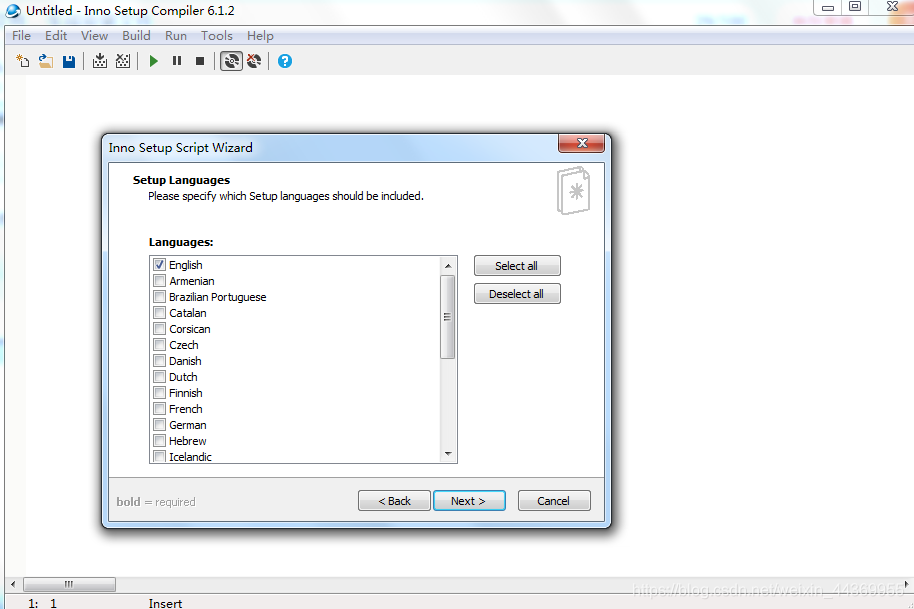The image size is (914, 609).
Task: Check the Czech checkbox
Action: coord(160,344)
